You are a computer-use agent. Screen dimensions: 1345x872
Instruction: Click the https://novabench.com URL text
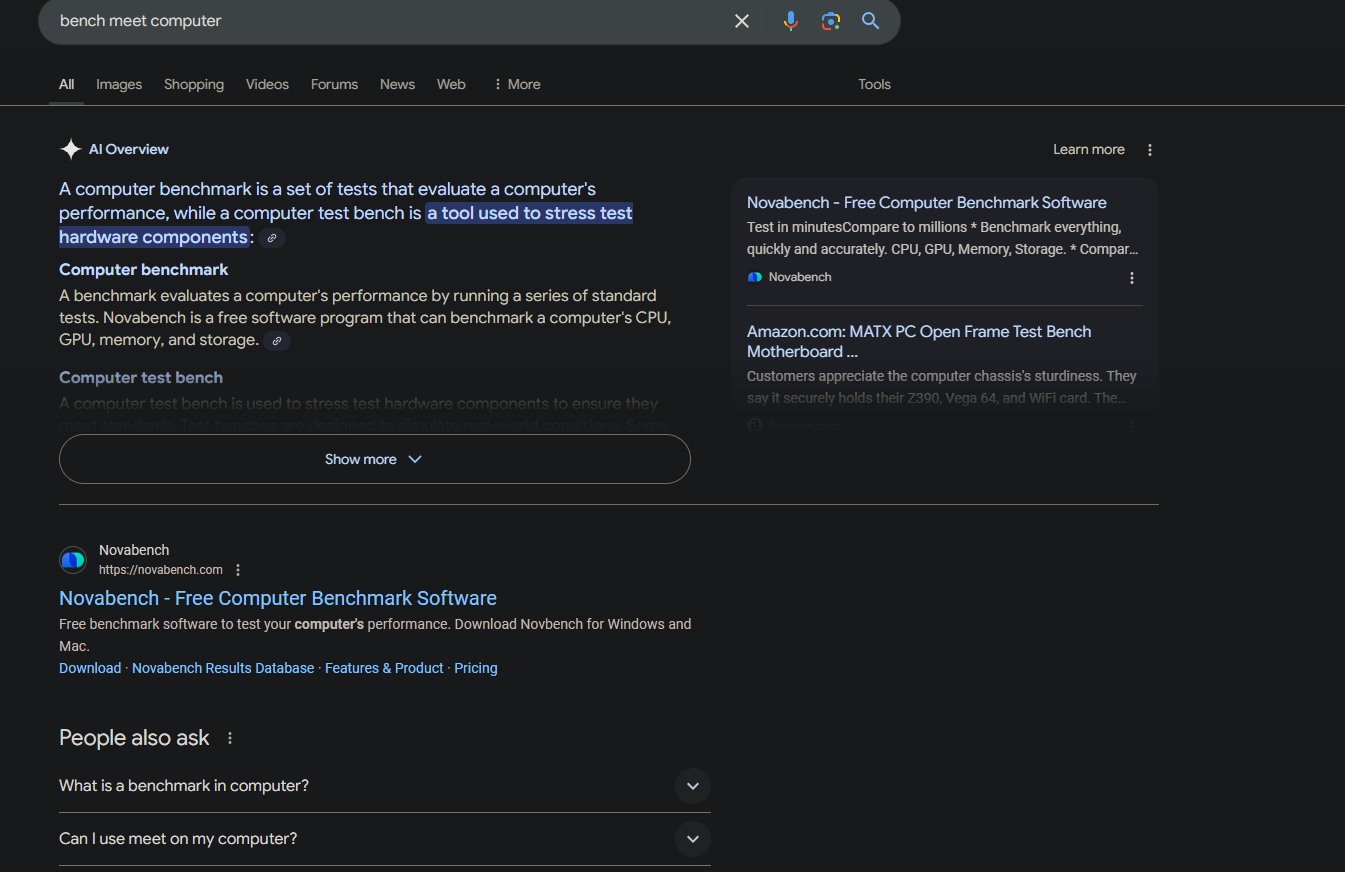(161, 570)
